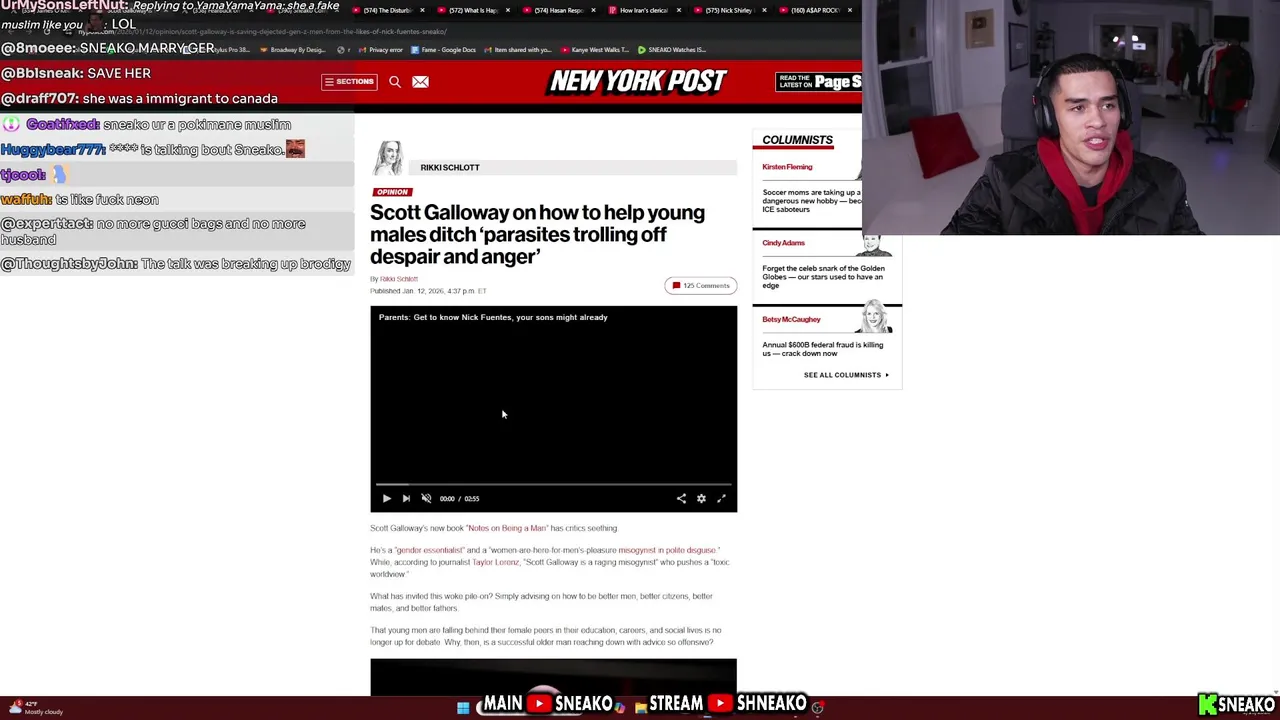Open the New York Post logo link
Viewport: 1280px width, 720px height.
(x=638, y=82)
